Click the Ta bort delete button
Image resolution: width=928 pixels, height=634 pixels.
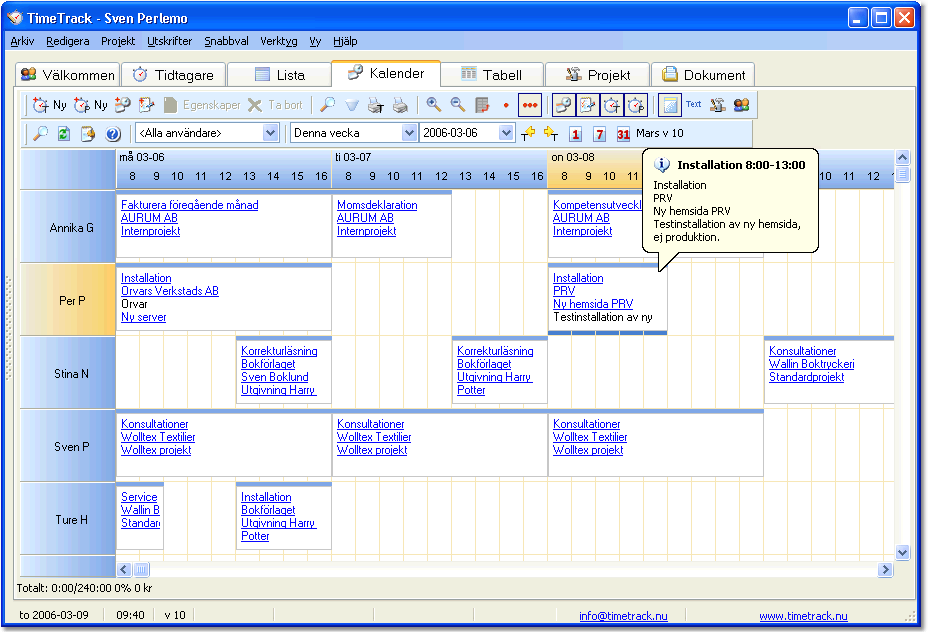[x=275, y=105]
